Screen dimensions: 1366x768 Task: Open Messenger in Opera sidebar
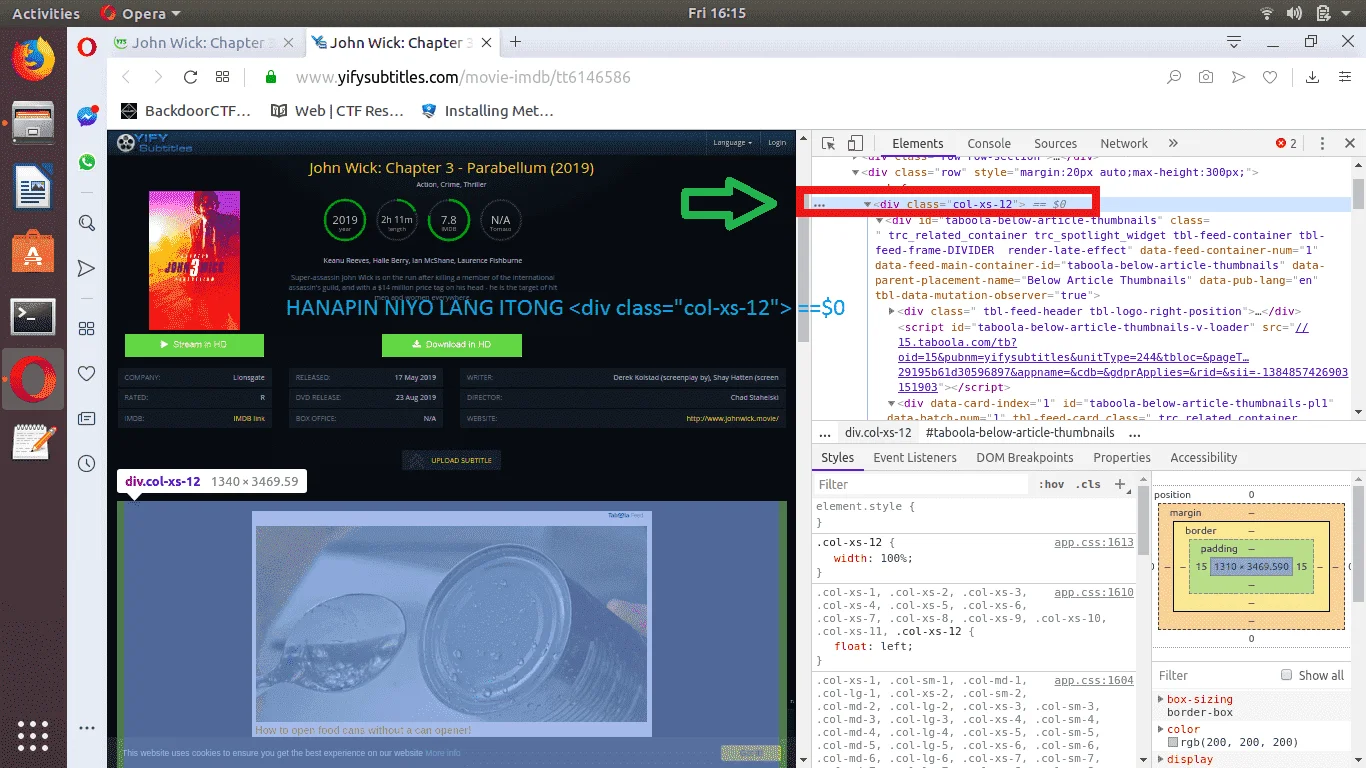pos(87,116)
